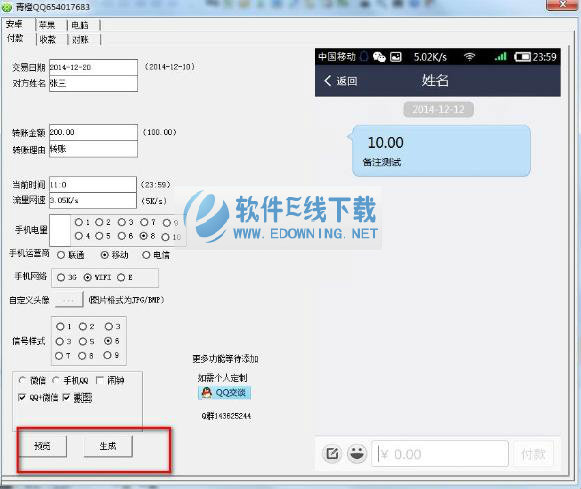Image resolution: width=581 pixels, height=489 pixels.
Task: Click the ¥ 0.00 amount field in preview
Action: (x=440, y=454)
